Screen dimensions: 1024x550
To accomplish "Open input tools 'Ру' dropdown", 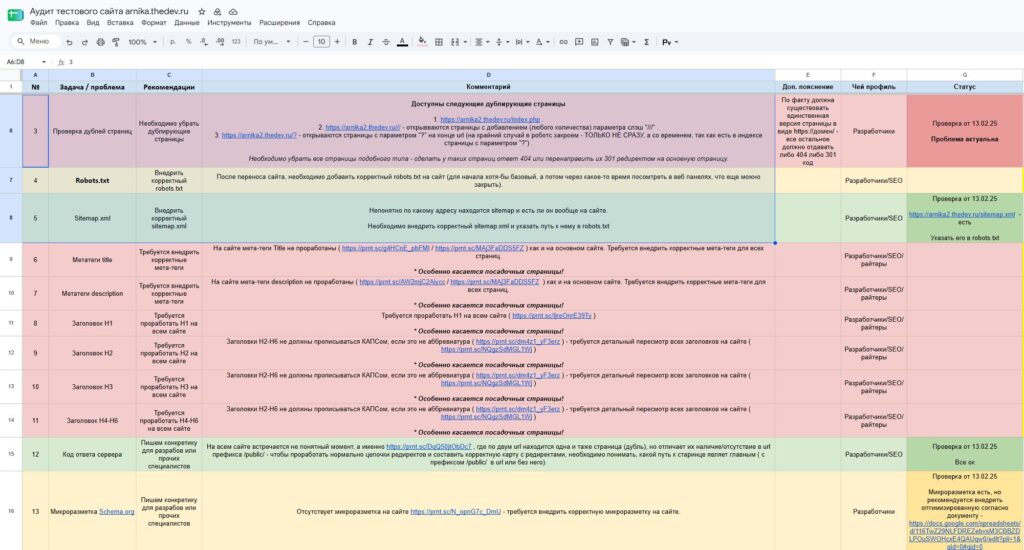I will [x=670, y=42].
